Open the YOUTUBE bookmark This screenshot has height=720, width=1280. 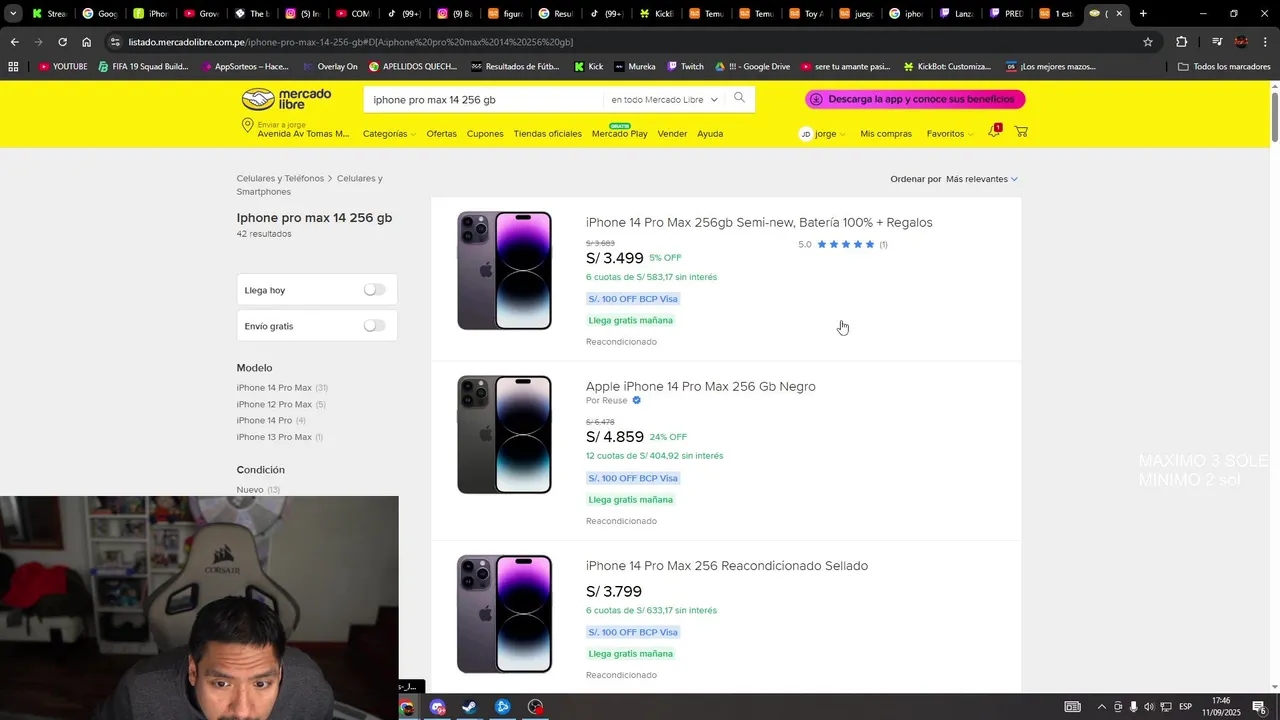pyautogui.click(x=63, y=67)
